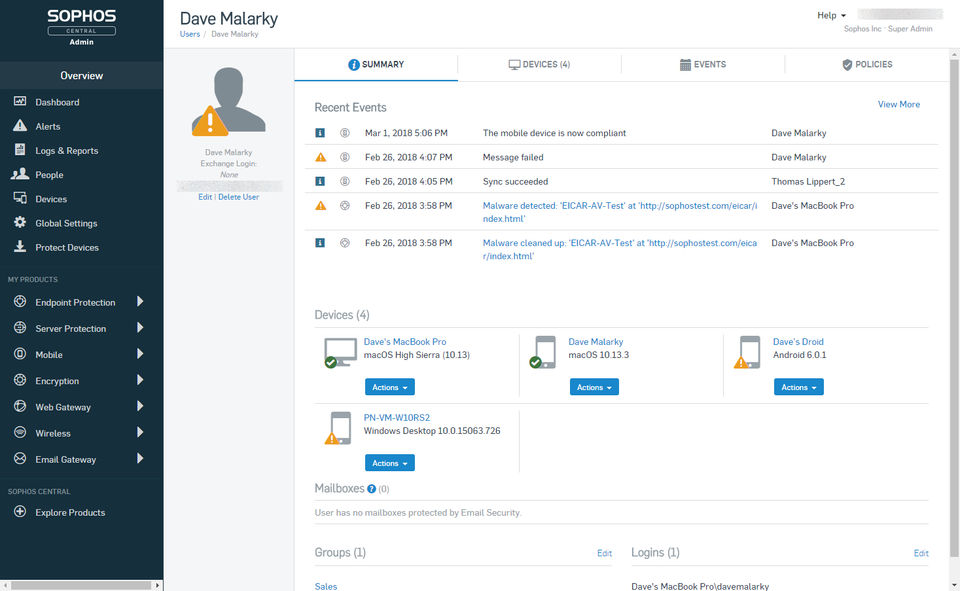Switch to the Events tab
The height and width of the screenshot is (591, 960).
tap(703, 64)
